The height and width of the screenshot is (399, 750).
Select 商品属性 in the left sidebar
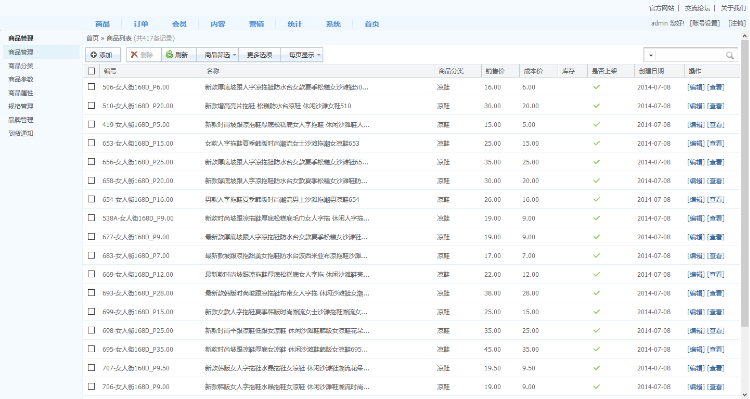coord(21,93)
